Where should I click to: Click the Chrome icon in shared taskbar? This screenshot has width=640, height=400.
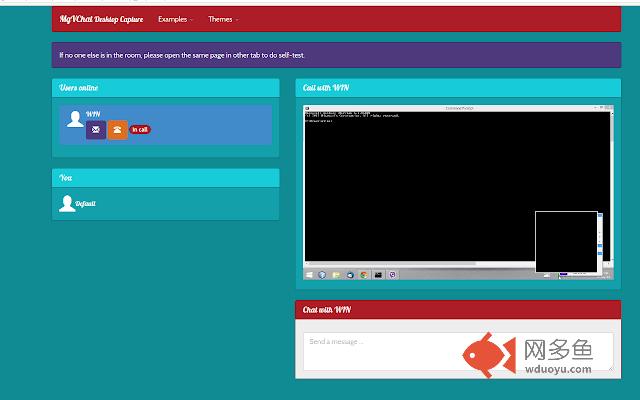[x=364, y=274]
